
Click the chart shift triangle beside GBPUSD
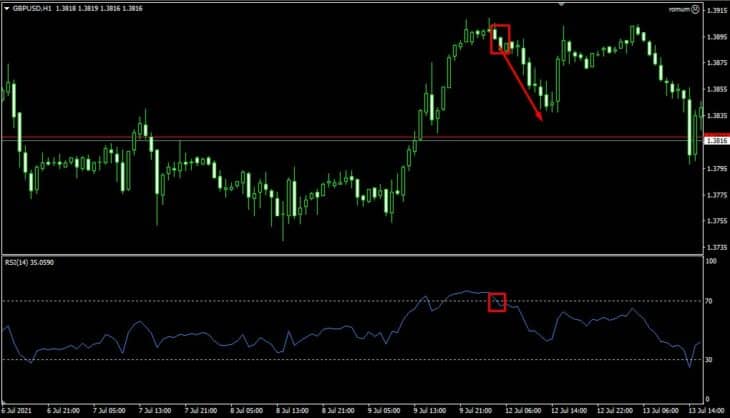[7, 9]
